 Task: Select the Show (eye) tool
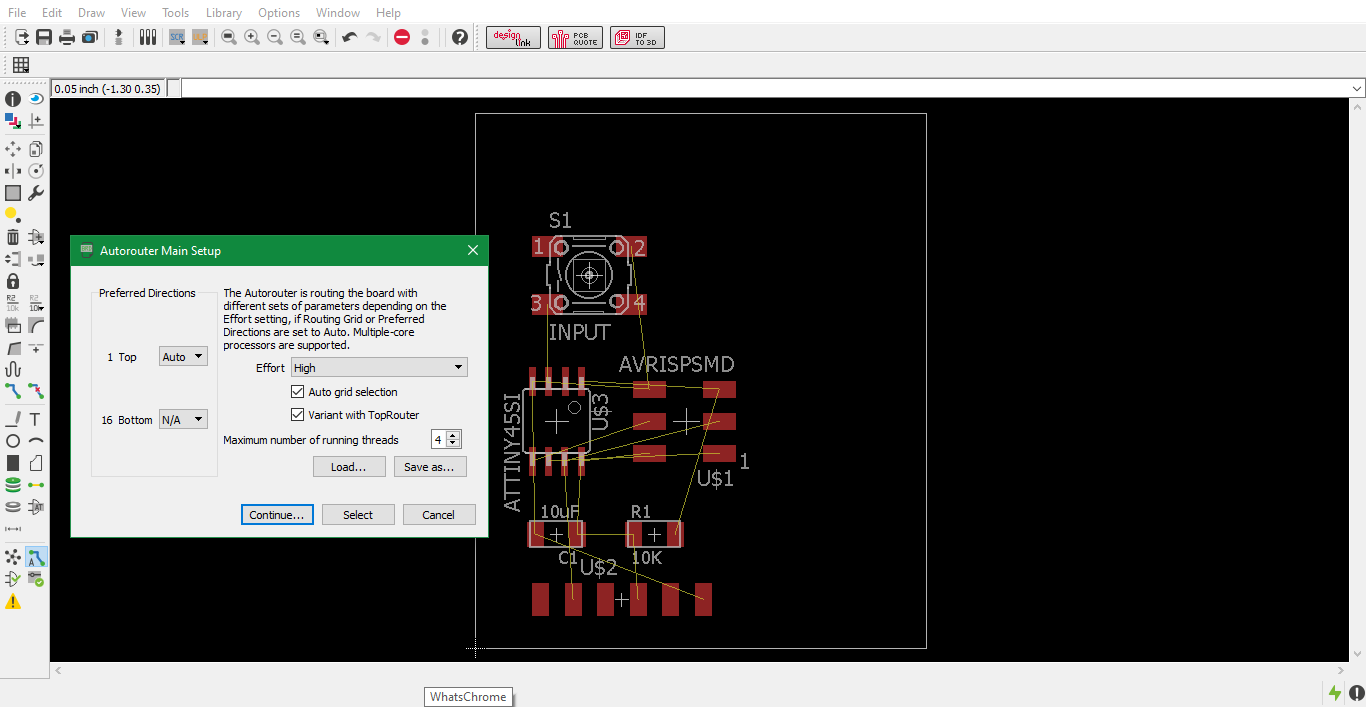coord(36,99)
